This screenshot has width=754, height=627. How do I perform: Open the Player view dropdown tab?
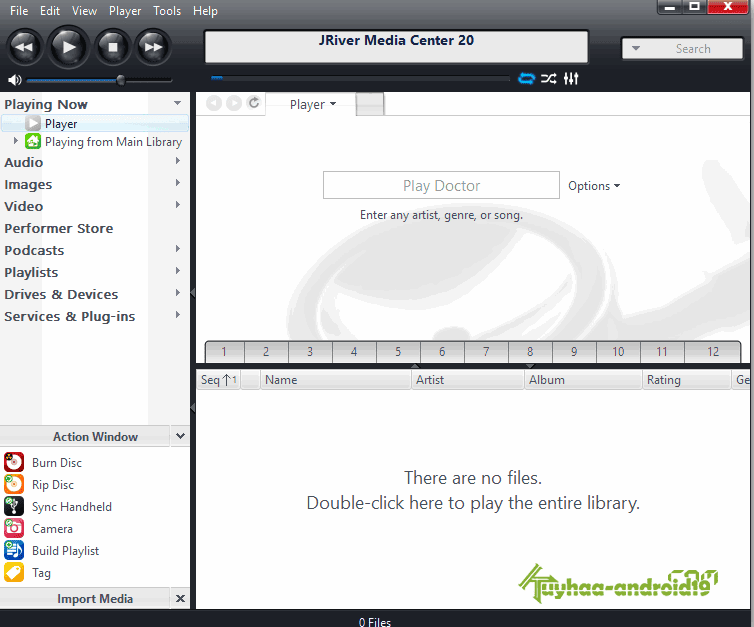click(x=313, y=104)
